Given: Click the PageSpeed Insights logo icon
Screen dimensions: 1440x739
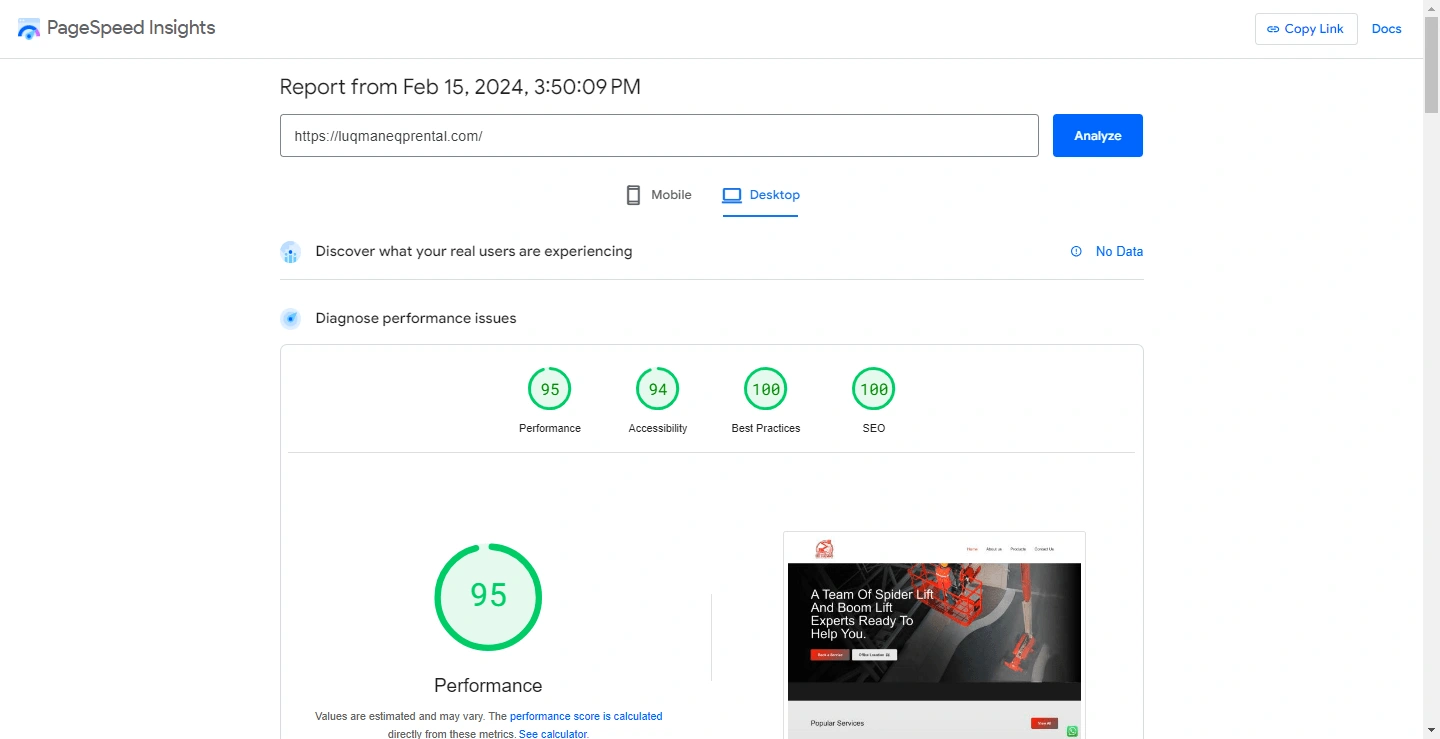Looking at the screenshot, I should coord(29,28).
